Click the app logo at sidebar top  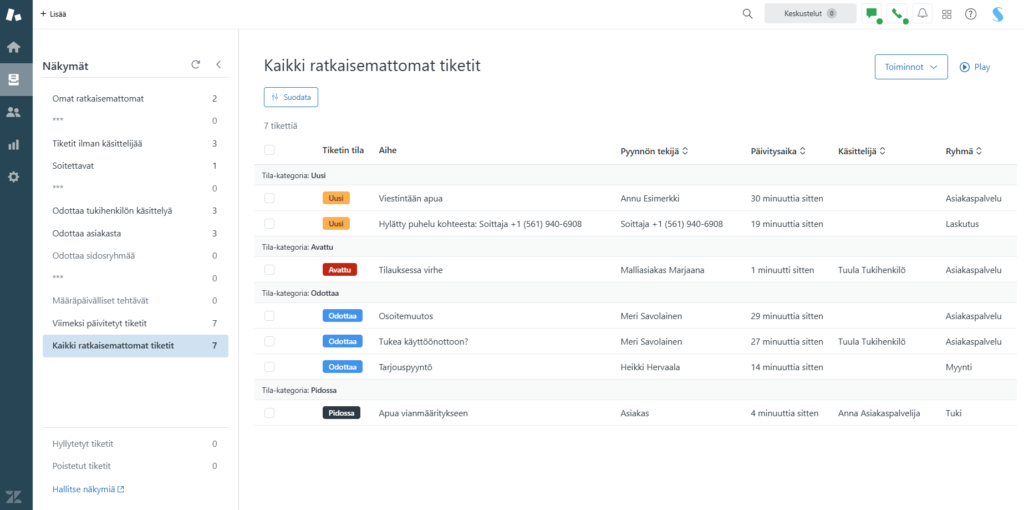click(13, 14)
